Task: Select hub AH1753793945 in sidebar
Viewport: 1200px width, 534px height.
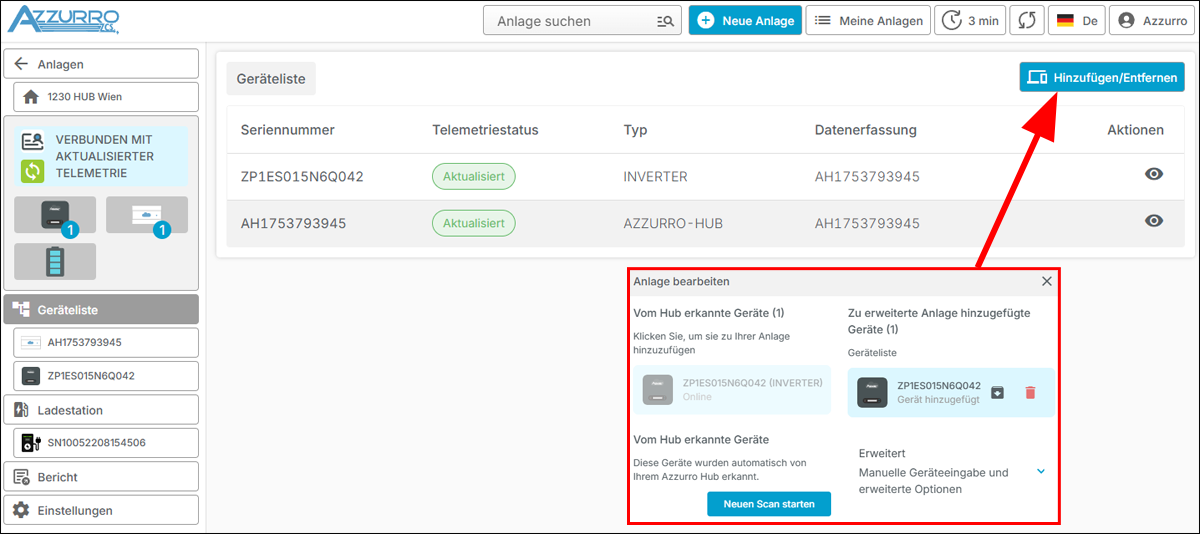Action: (x=106, y=342)
